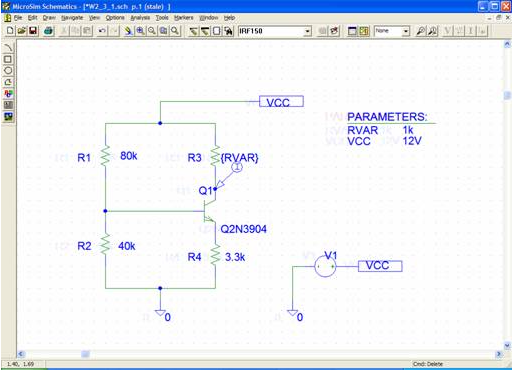Open the View menu
The width and height of the screenshot is (513, 370).
point(94,18)
